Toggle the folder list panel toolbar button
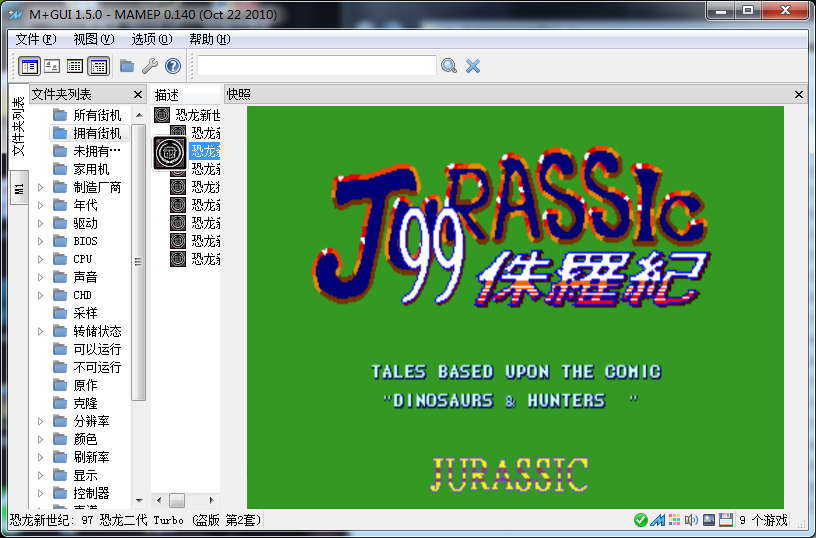This screenshot has height=538, width=816. pyautogui.click(x=29, y=66)
